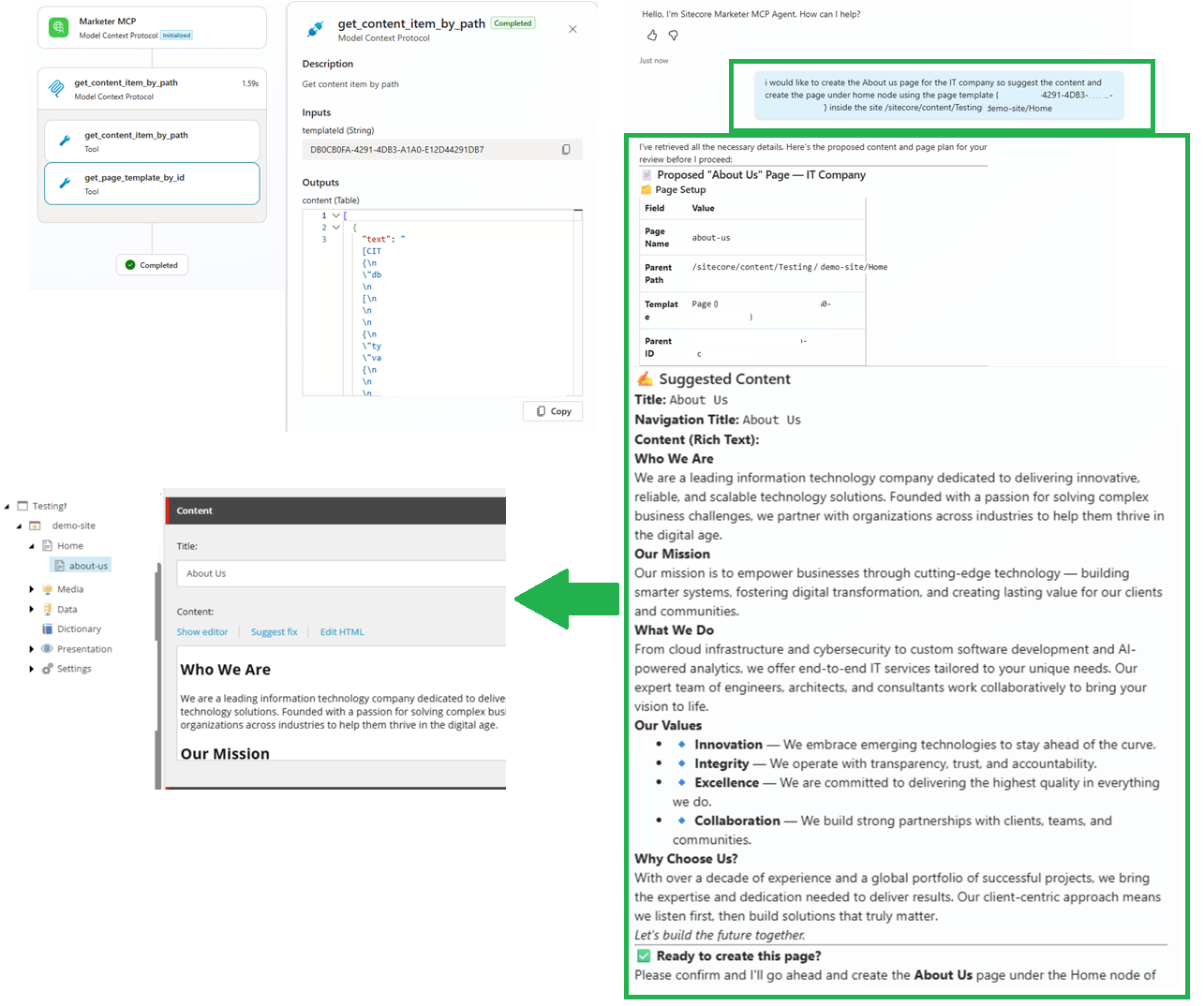Image resolution: width=1204 pixels, height=1006 pixels.
Task: Collapse the Testing tree node
Action: pos(7,507)
